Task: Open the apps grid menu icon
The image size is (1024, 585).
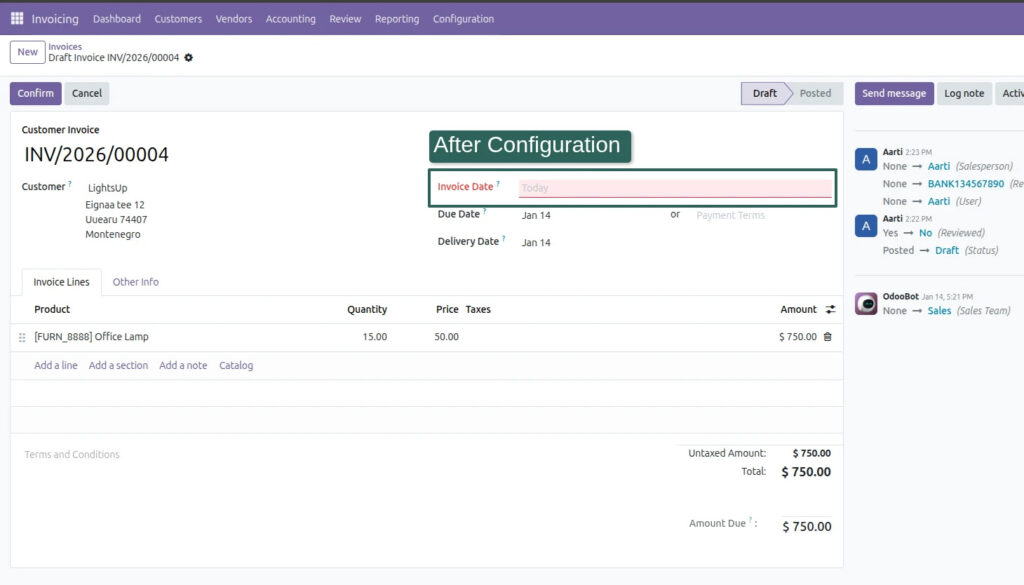Action: (x=17, y=18)
